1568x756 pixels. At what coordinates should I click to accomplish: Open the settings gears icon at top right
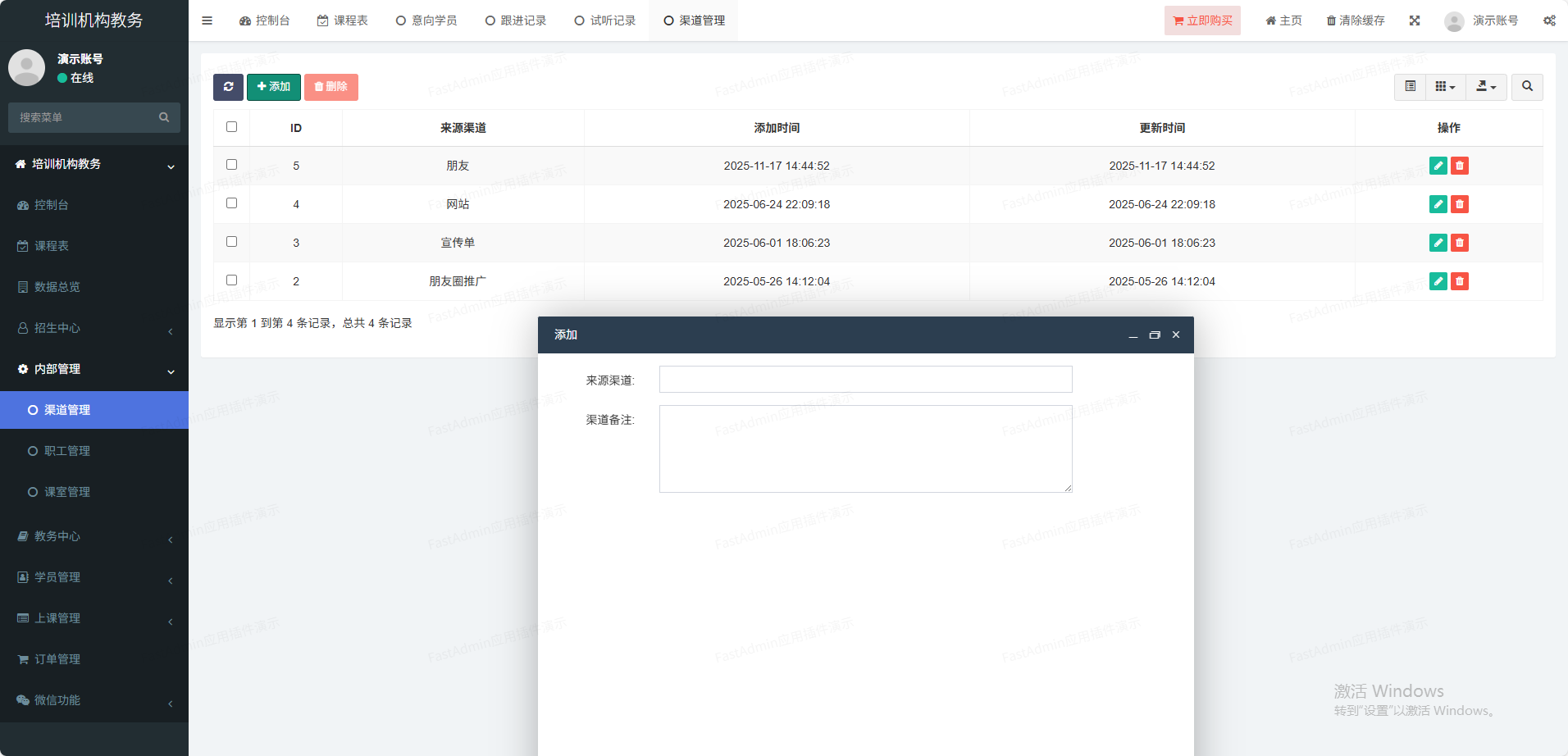coord(1548,20)
